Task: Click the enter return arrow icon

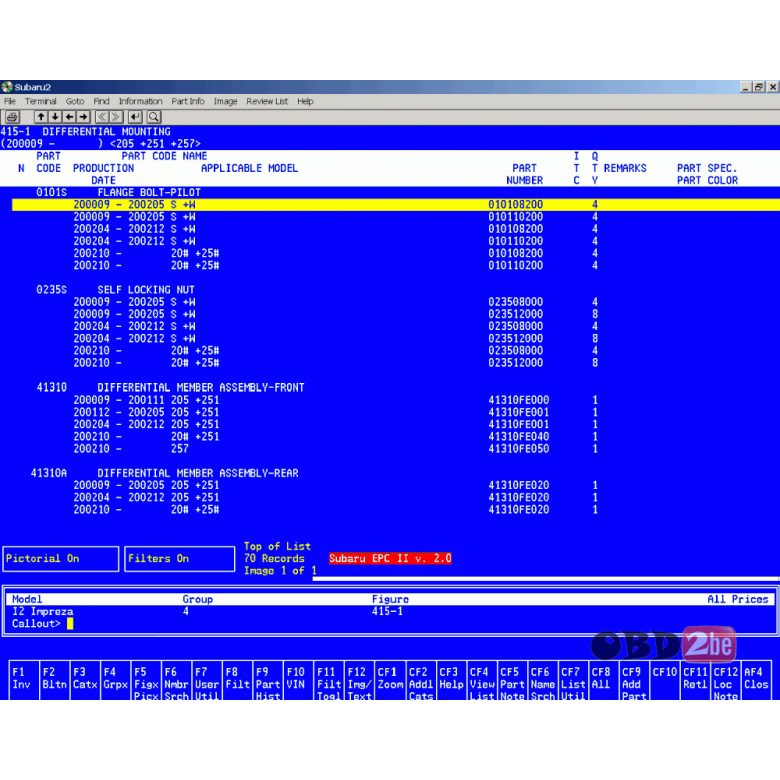Action: pos(135,117)
